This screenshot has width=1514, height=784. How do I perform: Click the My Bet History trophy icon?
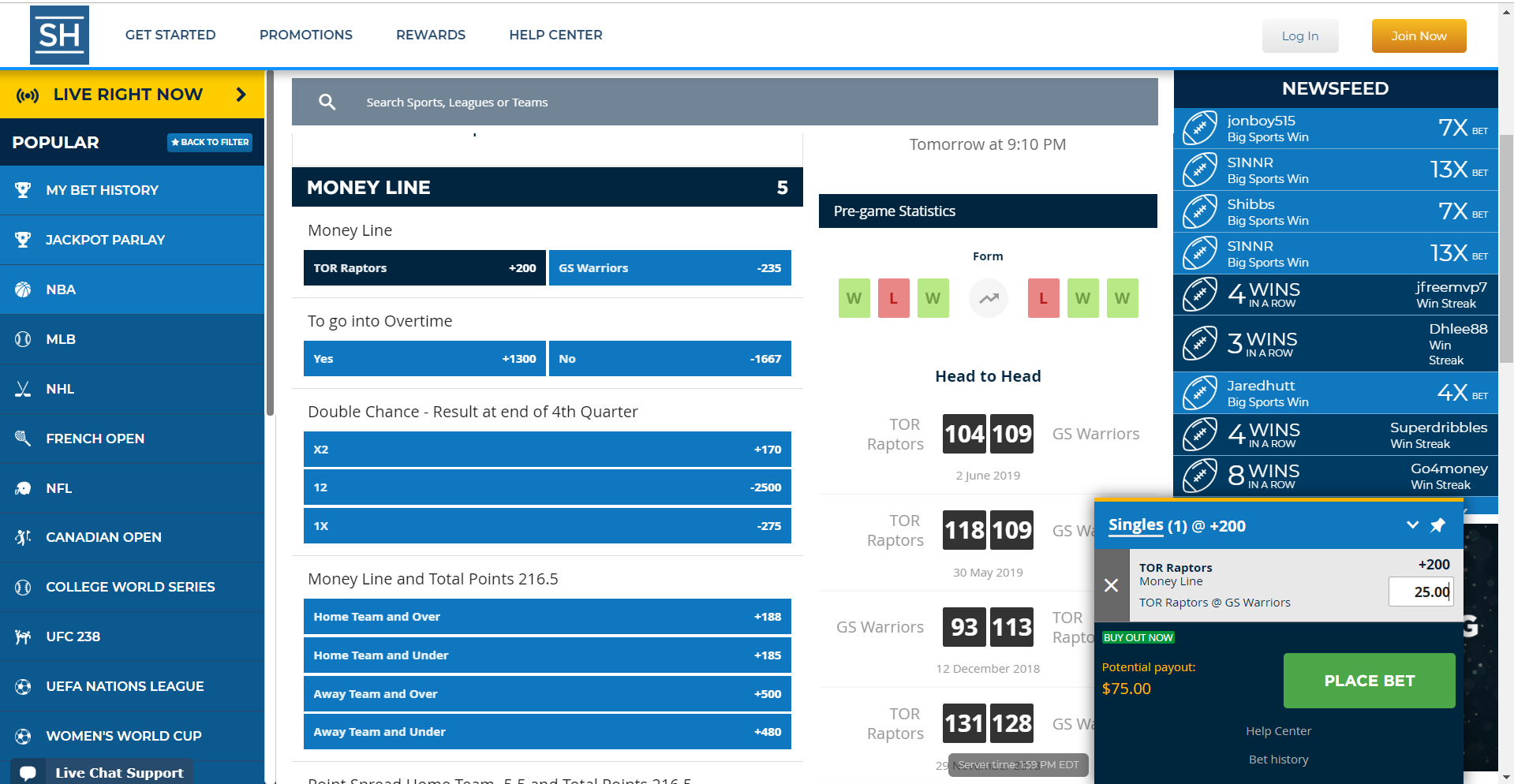click(x=23, y=190)
